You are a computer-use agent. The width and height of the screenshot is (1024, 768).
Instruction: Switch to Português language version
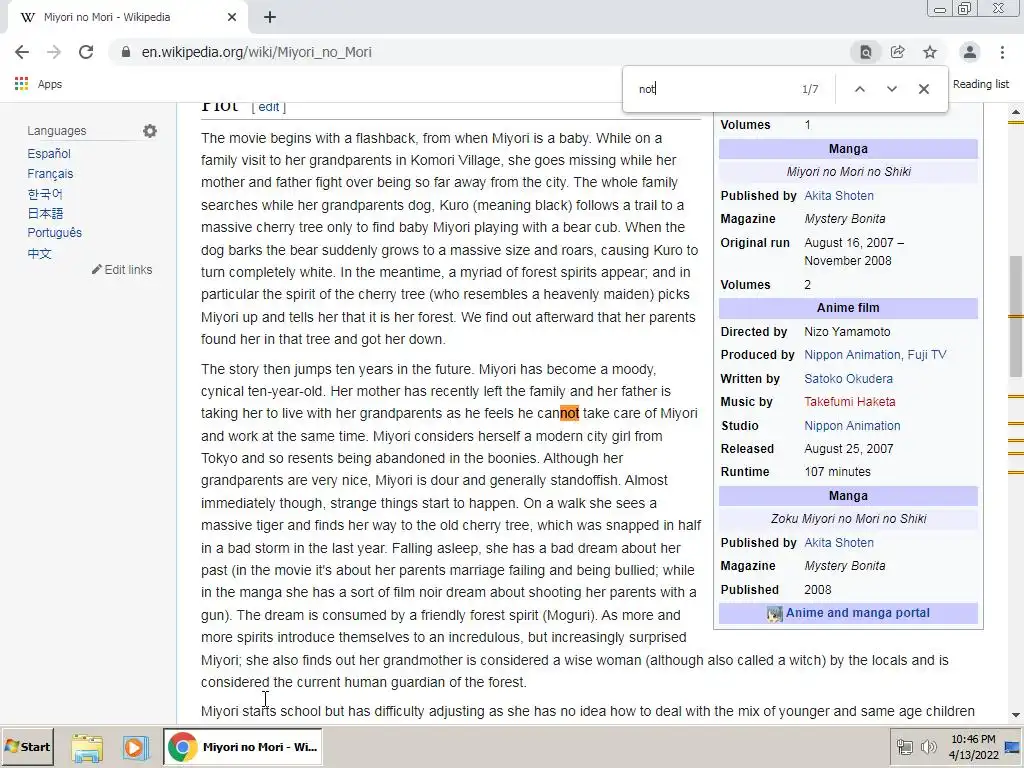pyautogui.click(x=55, y=232)
